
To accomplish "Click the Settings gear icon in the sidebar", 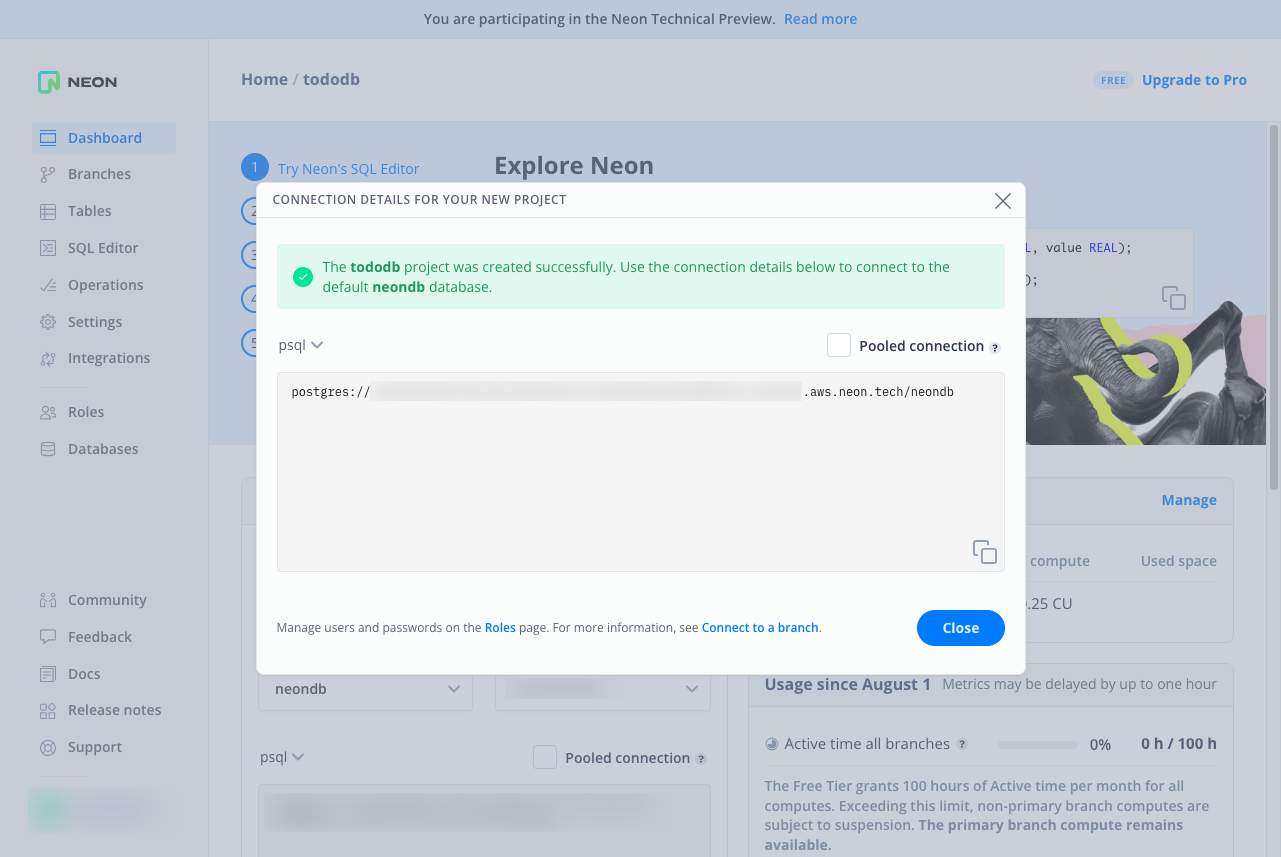I will [48, 322].
